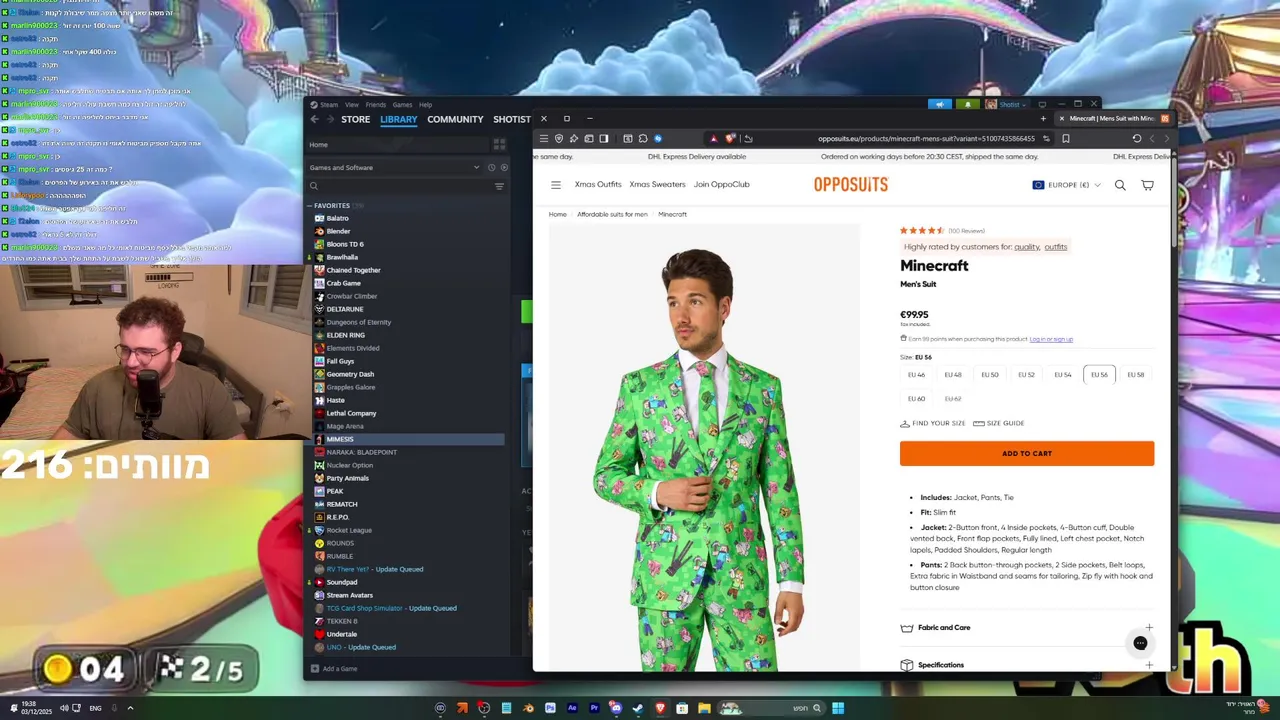The height and width of the screenshot is (720, 1280).
Task: Click the Steam ready-to-play filter icon
Action: tap(504, 168)
